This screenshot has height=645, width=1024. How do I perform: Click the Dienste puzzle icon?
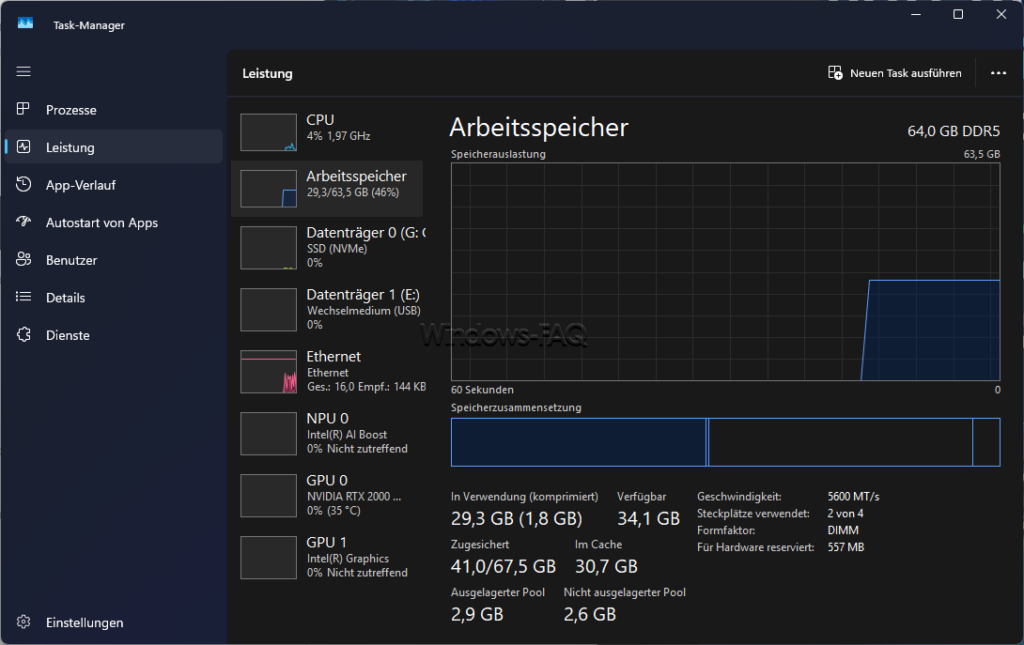coord(24,334)
